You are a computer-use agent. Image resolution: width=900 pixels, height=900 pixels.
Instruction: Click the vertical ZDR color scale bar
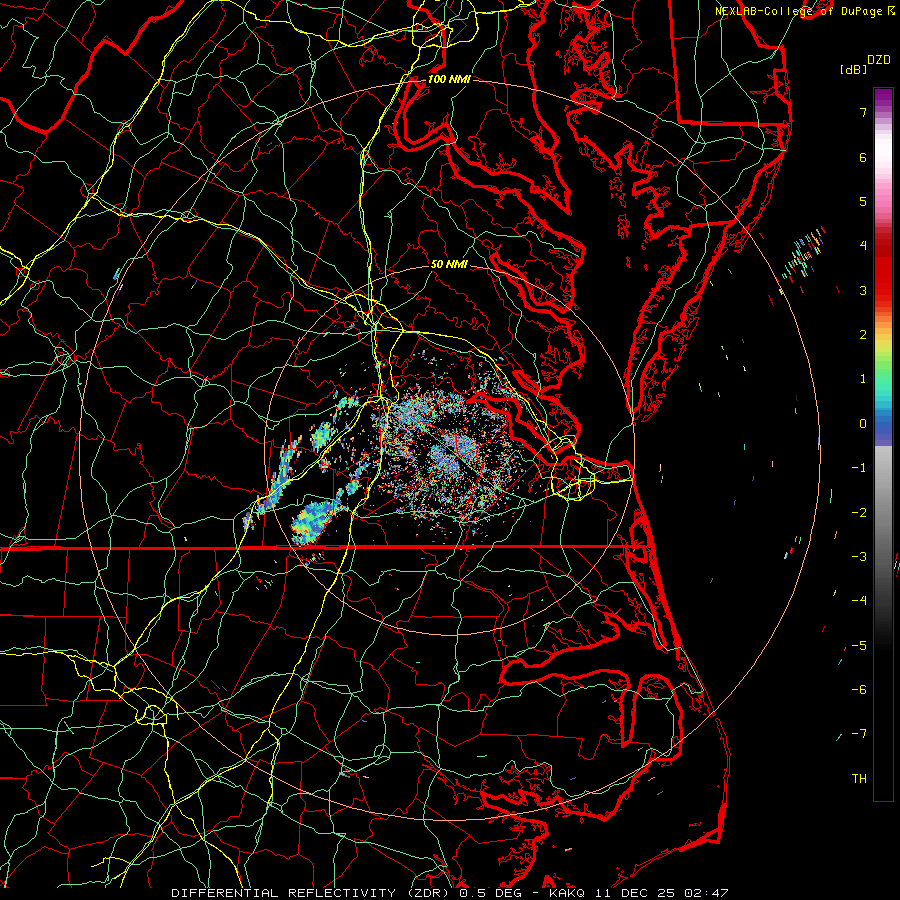883,444
